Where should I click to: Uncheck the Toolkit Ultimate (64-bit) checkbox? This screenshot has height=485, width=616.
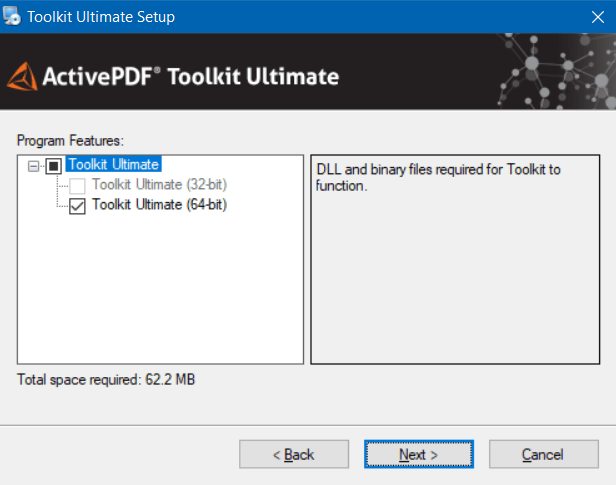click(x=77, y=206)
